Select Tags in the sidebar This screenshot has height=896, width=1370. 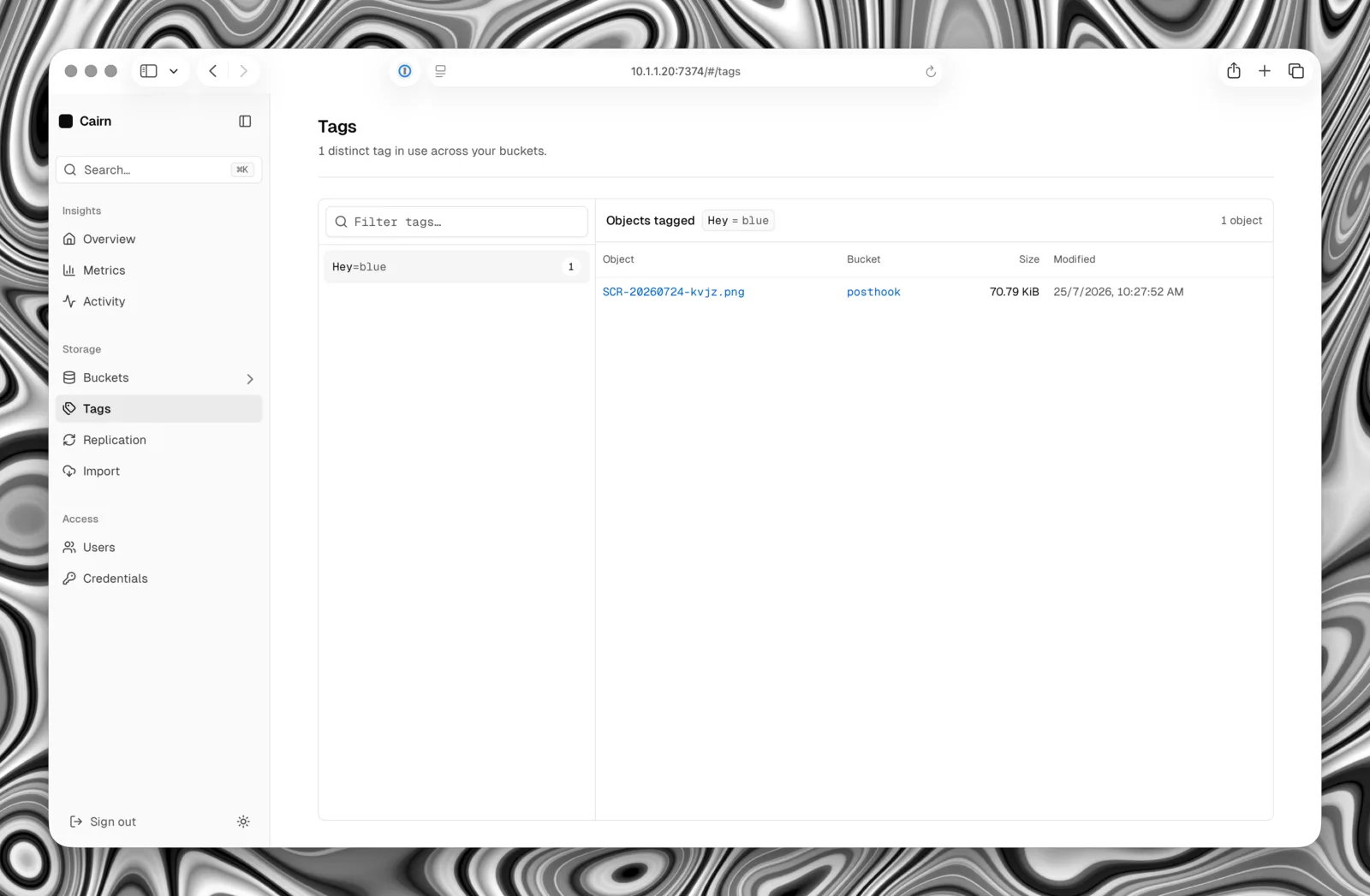coord(159,408)
